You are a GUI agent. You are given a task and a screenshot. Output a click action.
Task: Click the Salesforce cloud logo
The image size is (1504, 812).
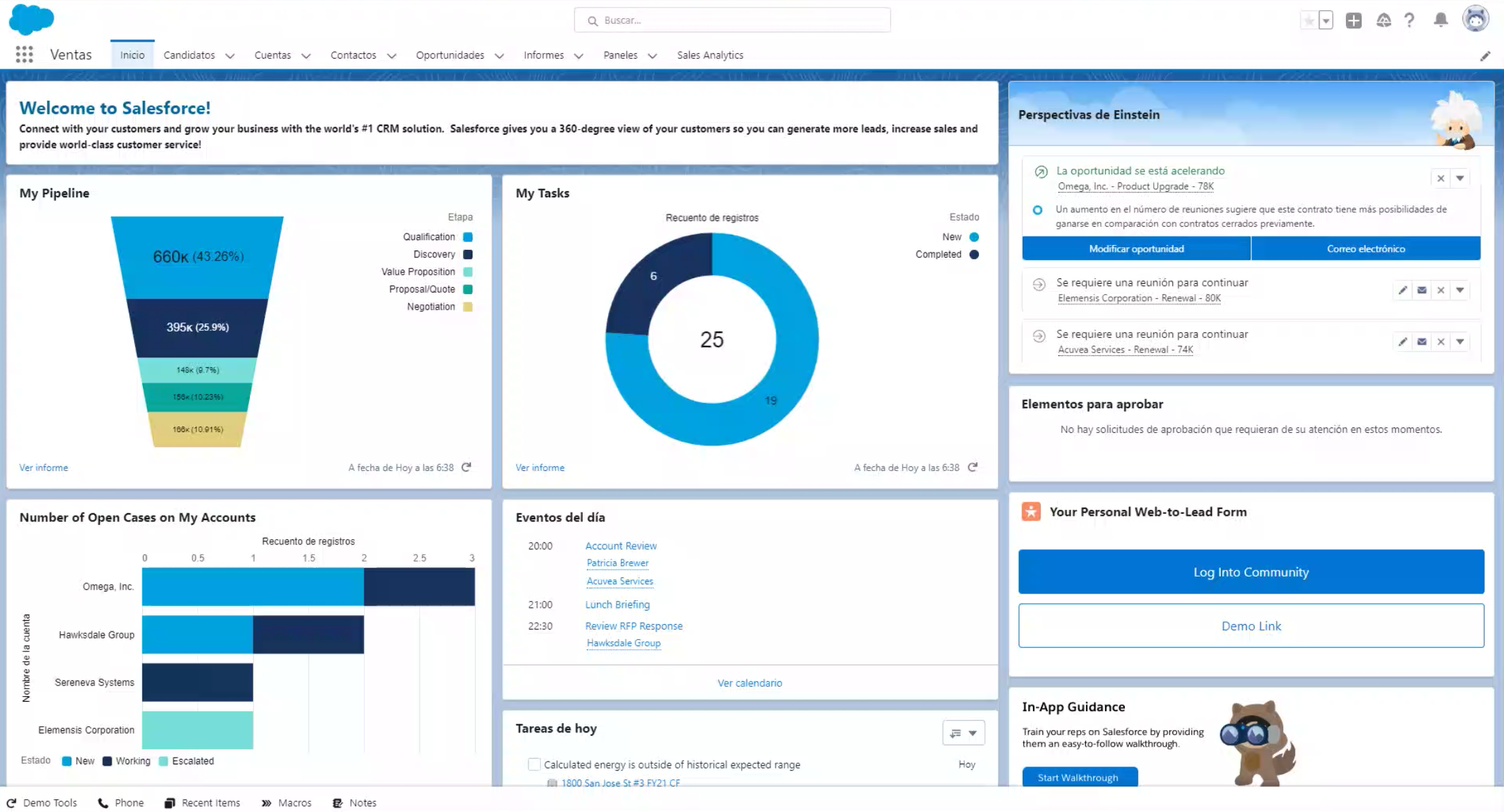31,19
